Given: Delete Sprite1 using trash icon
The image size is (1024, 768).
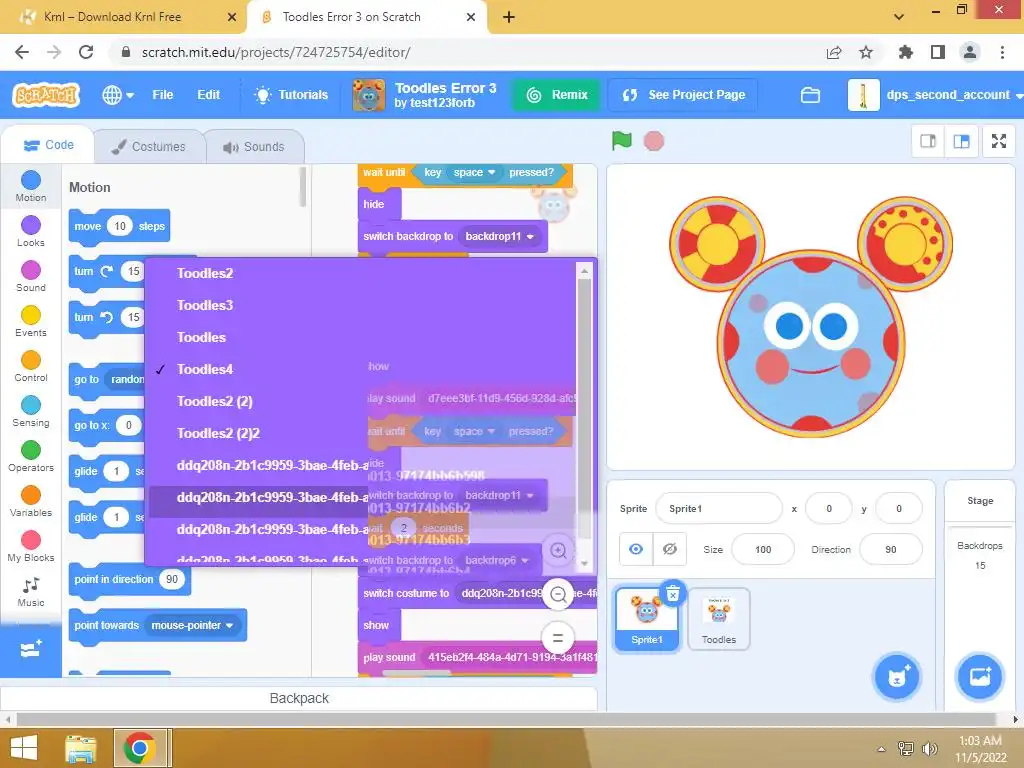Looking at the screenshot, I should 673,593.
